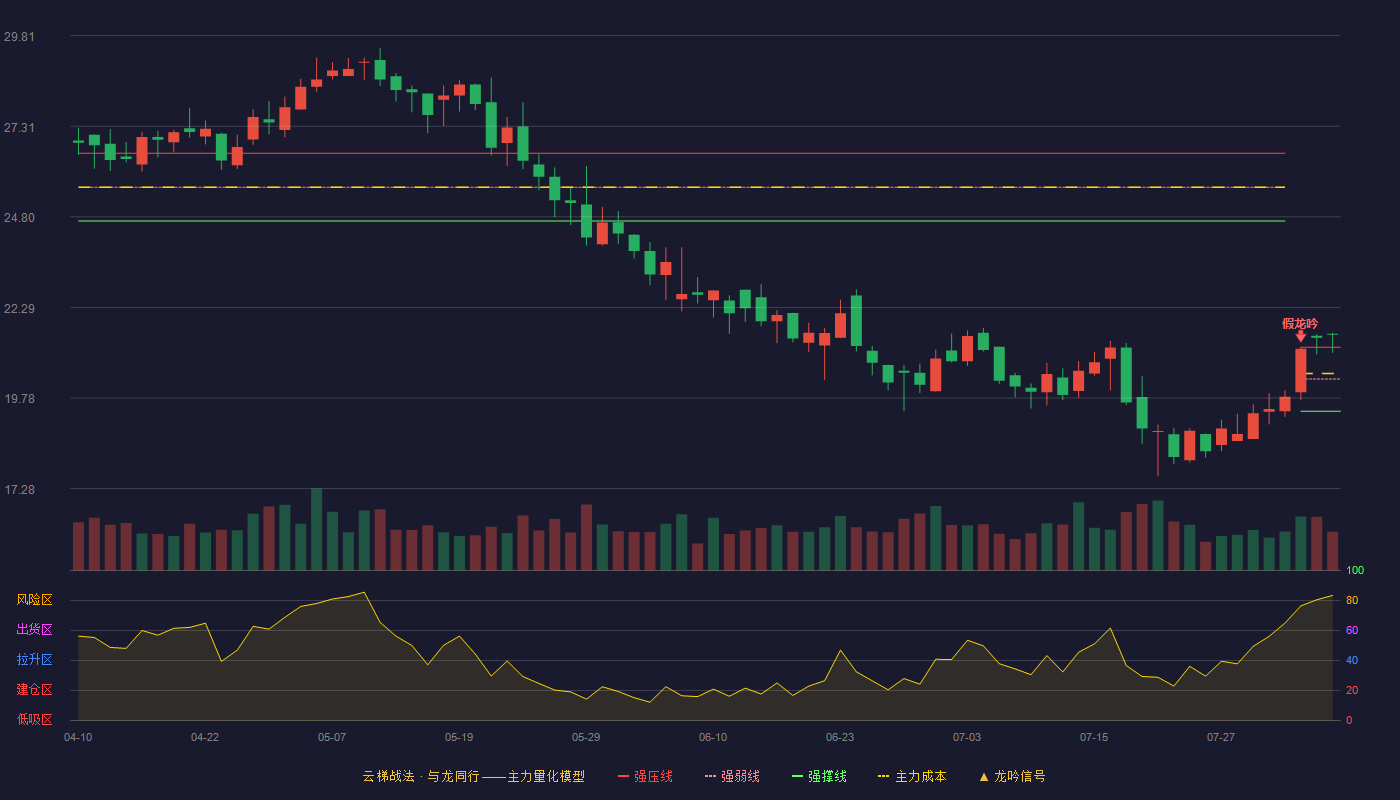Click the 龙吟信号 triangle legend icon
The width and height of the screenshot is (1400, 800).
tap(983, 777)
